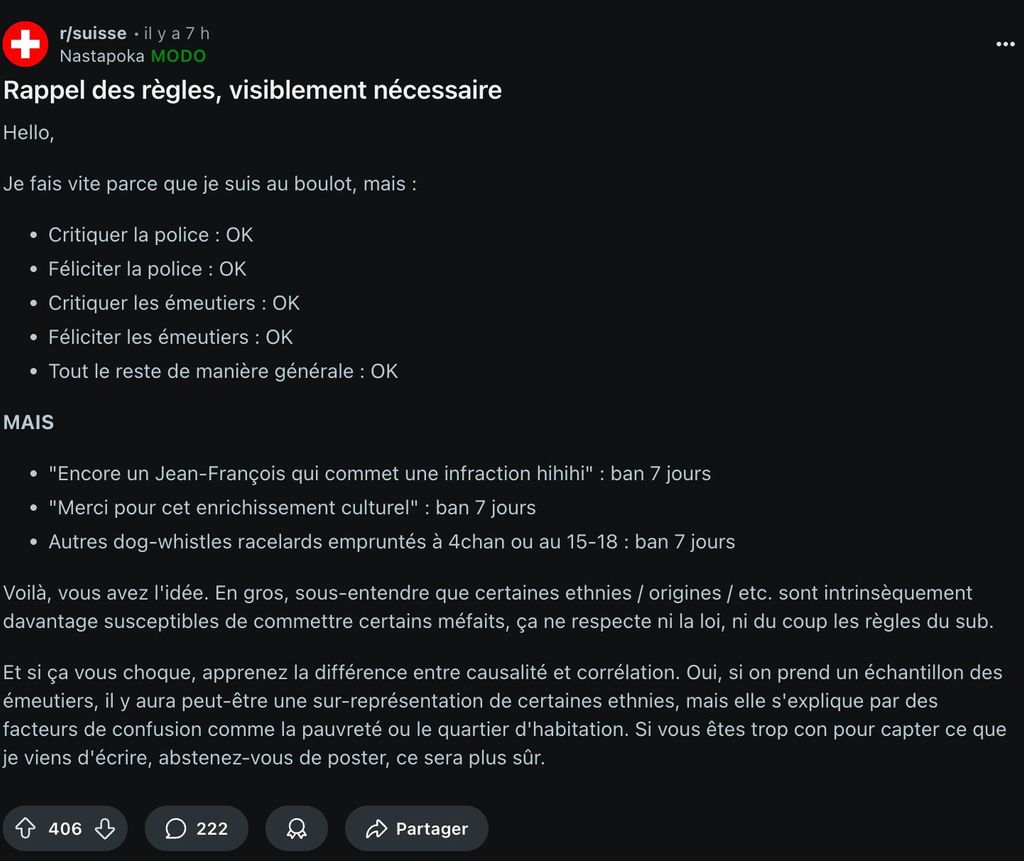The image size is (1024, 861).
Task: Upvote the rules reminder post
Action: tap(26, 829)
